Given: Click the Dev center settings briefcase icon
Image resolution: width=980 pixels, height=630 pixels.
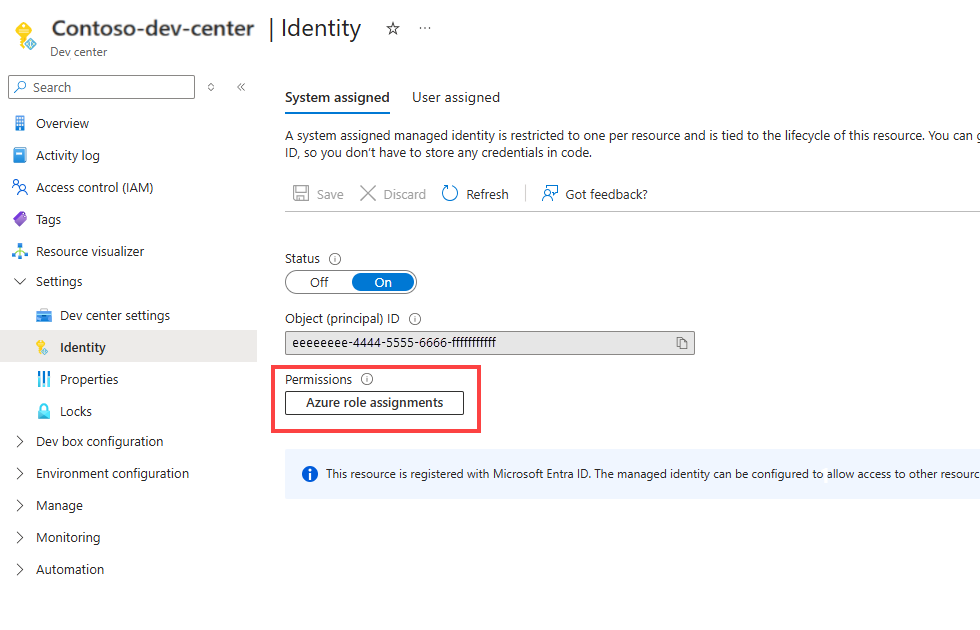Looking at the screenshot, I should 44,315.
